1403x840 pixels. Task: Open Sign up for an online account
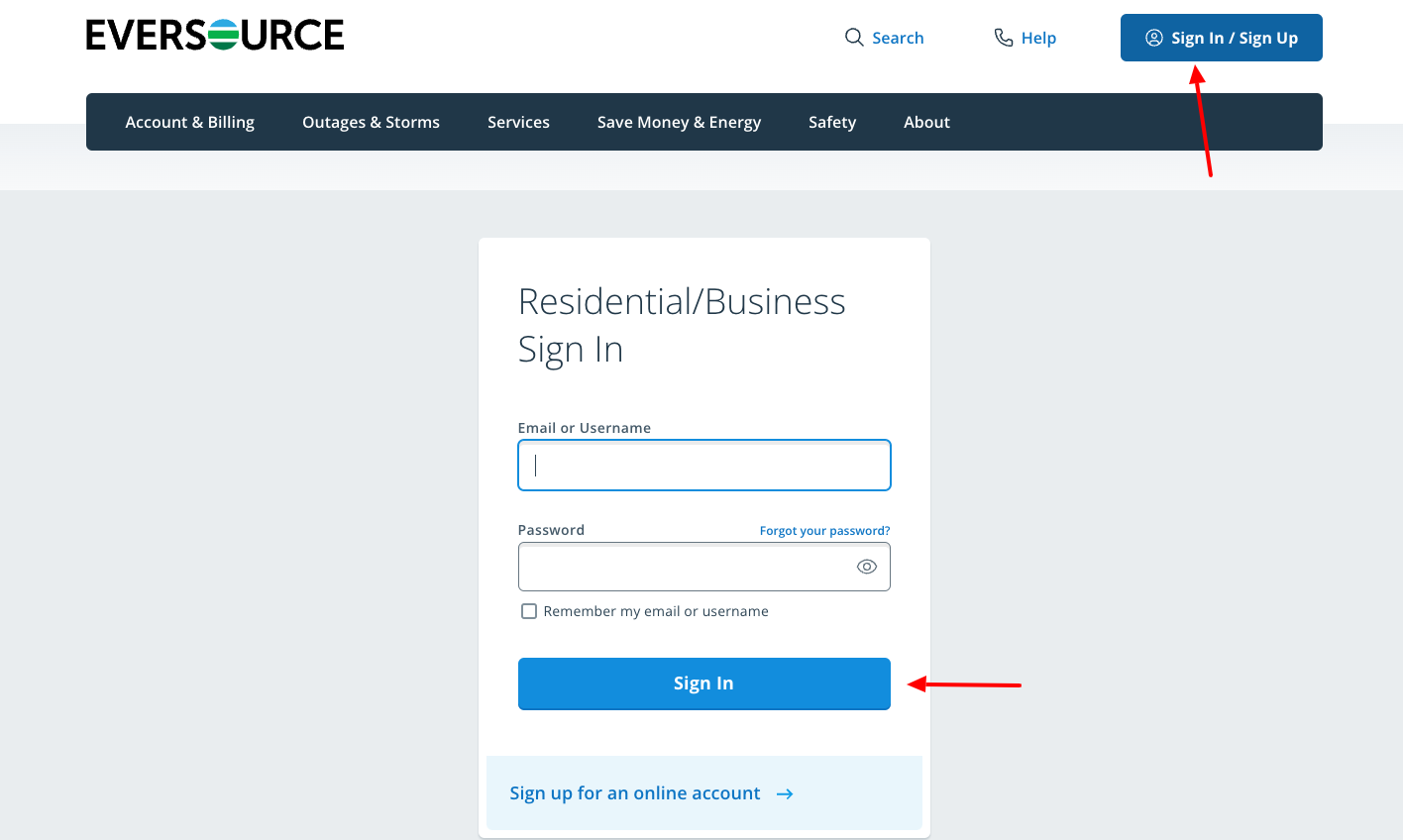(634, 792)
